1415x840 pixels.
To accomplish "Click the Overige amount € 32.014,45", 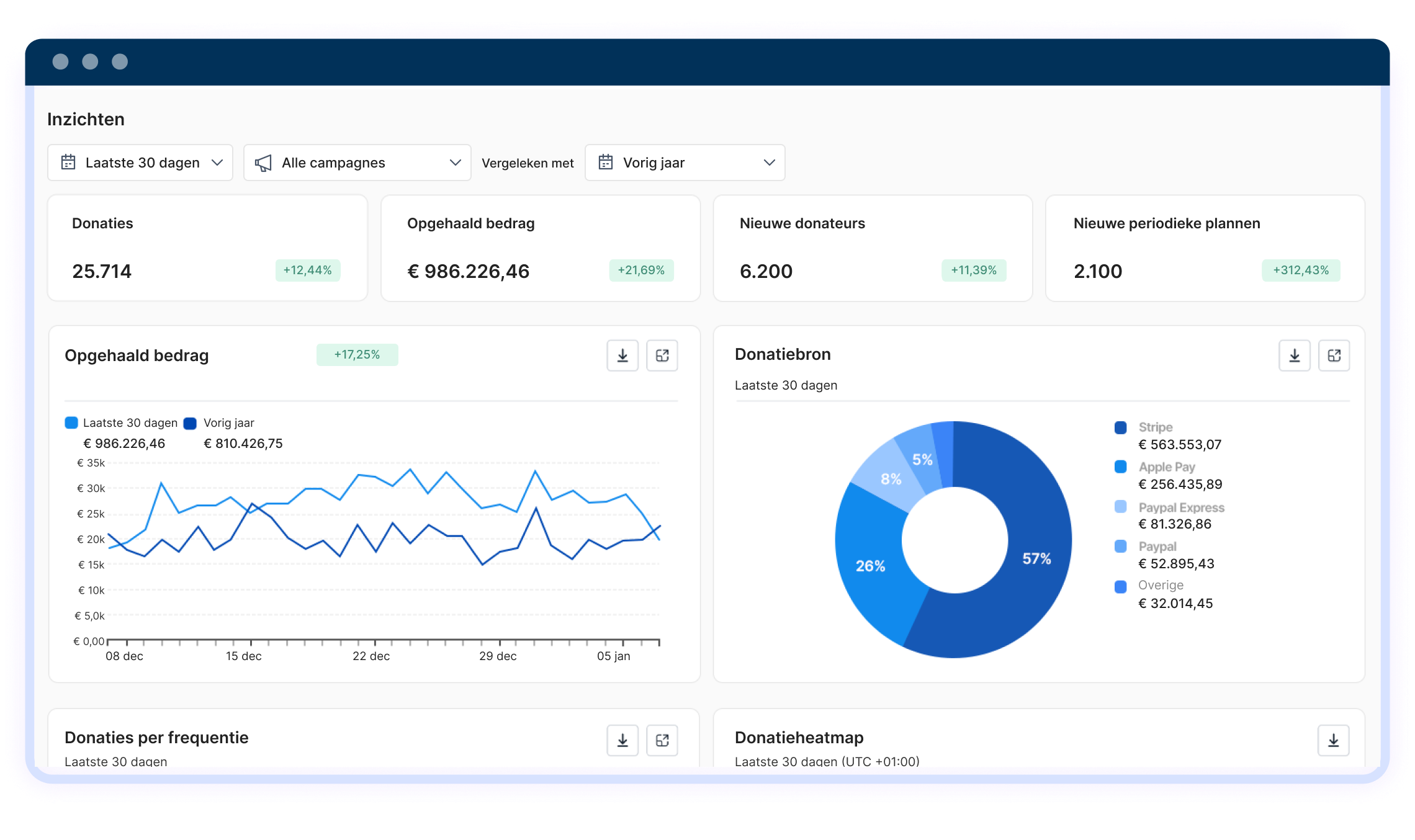I will 1175,604.
